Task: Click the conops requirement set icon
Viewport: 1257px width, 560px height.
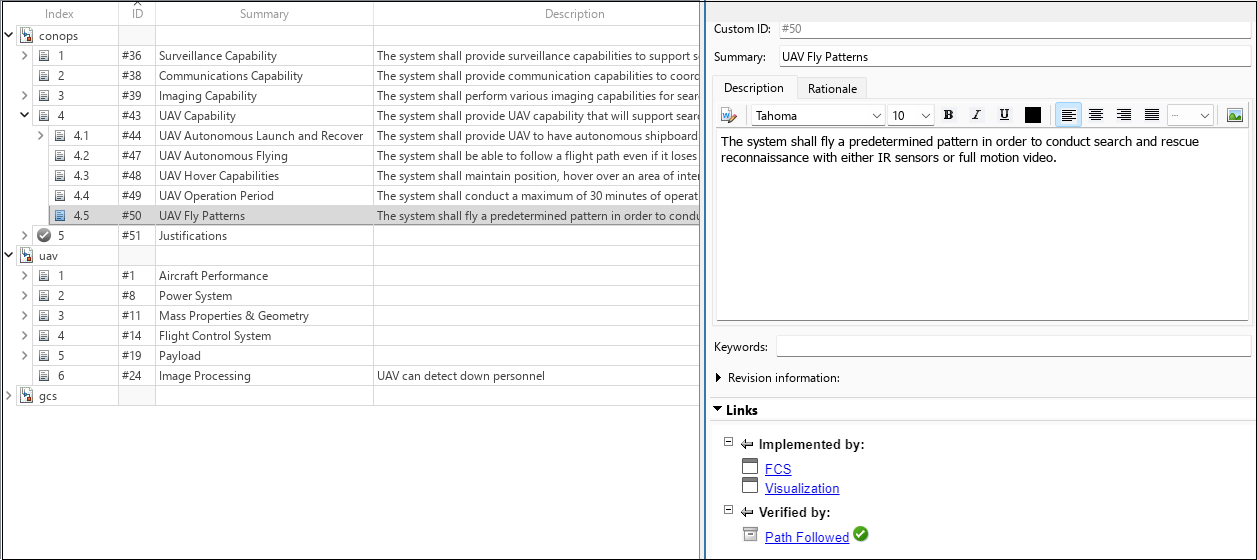Action: click(x=27, y=36)
